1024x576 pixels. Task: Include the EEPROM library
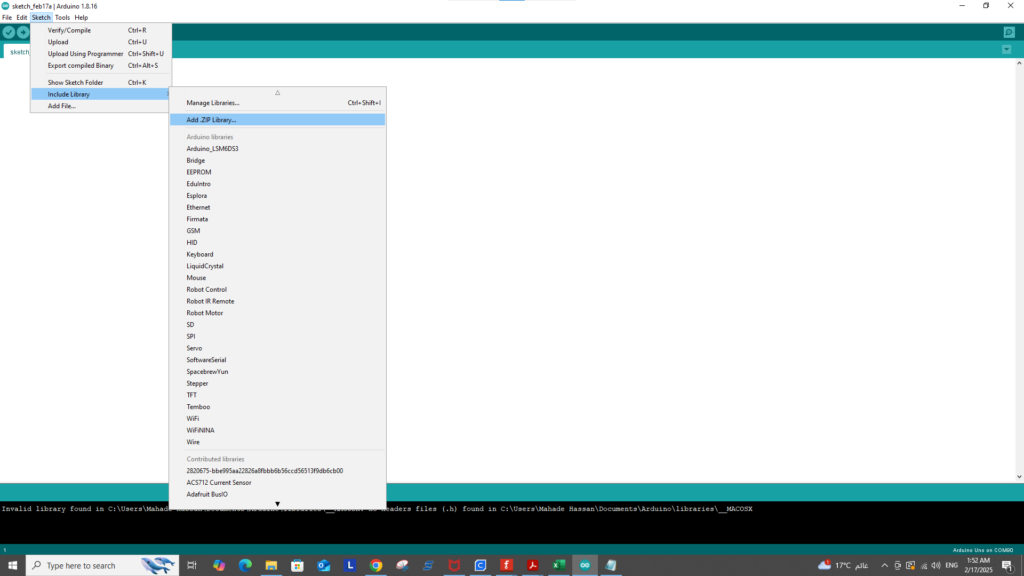pyautogui.click(x=278, y=172)
